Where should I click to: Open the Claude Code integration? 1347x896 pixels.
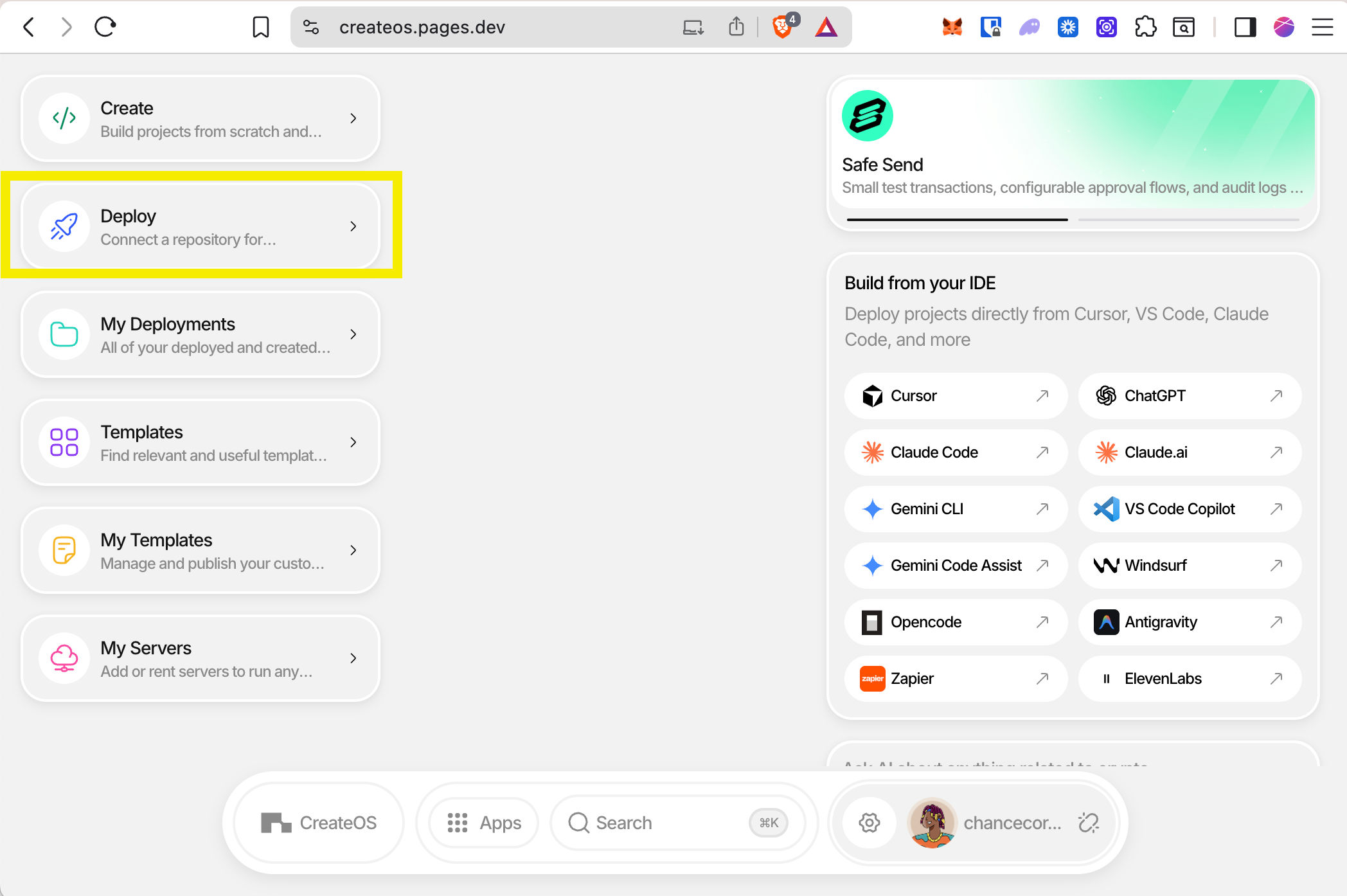[x=955, y=452]
